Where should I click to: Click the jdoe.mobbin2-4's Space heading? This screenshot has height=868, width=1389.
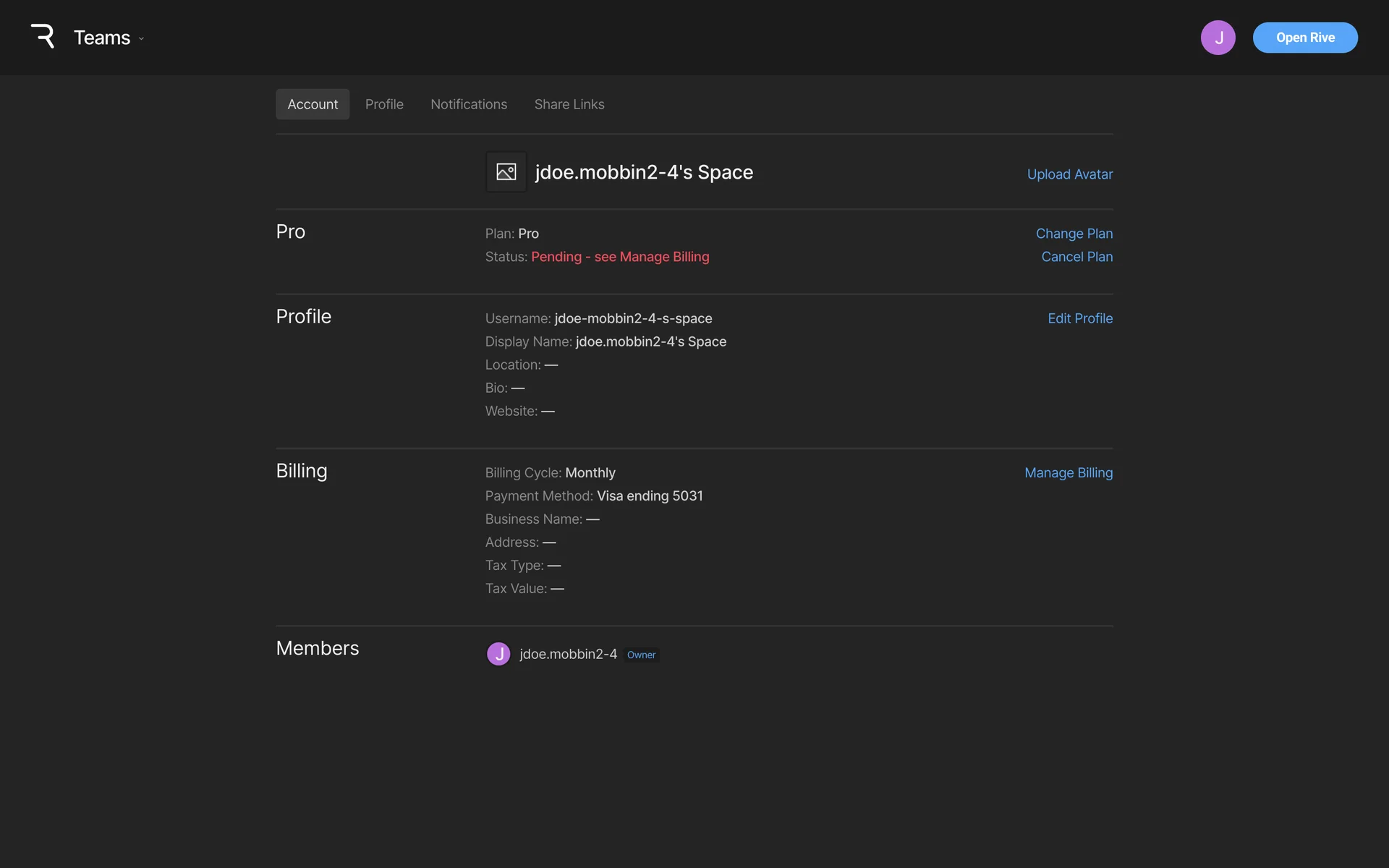pos(644,172)
